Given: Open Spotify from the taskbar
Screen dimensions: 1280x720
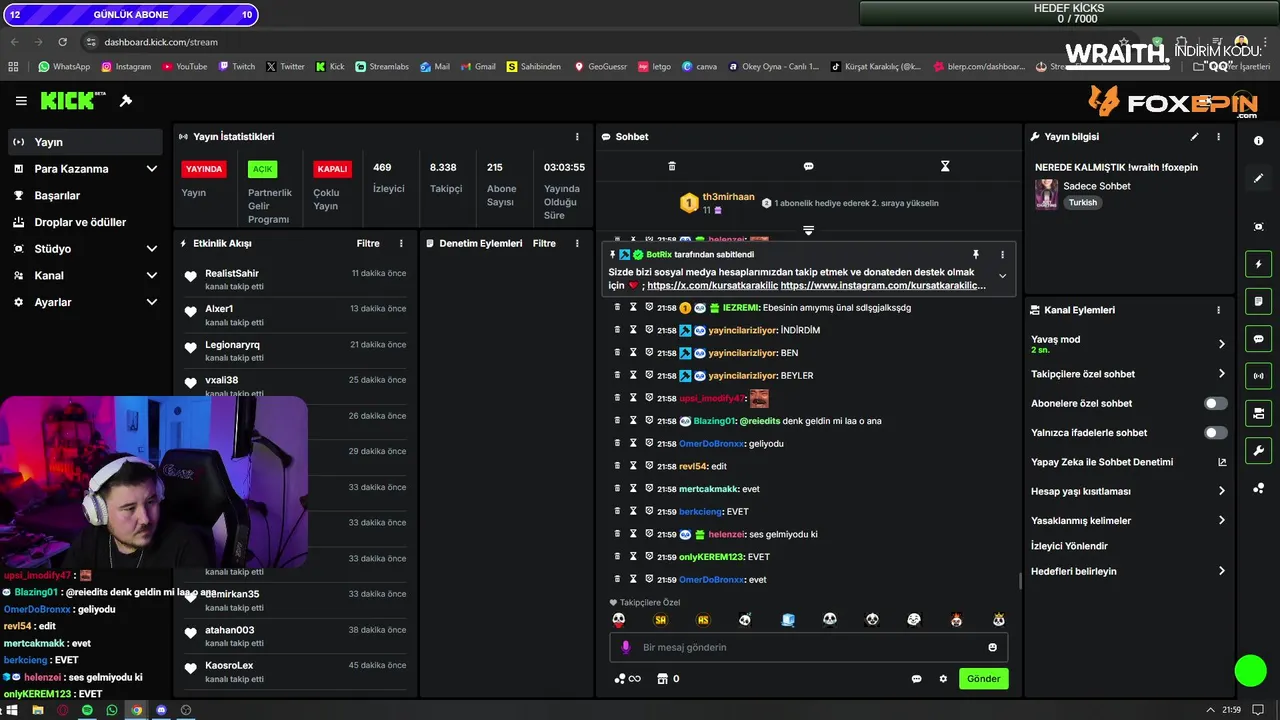Looking at the screenshot, I should (x=87, y=710).
